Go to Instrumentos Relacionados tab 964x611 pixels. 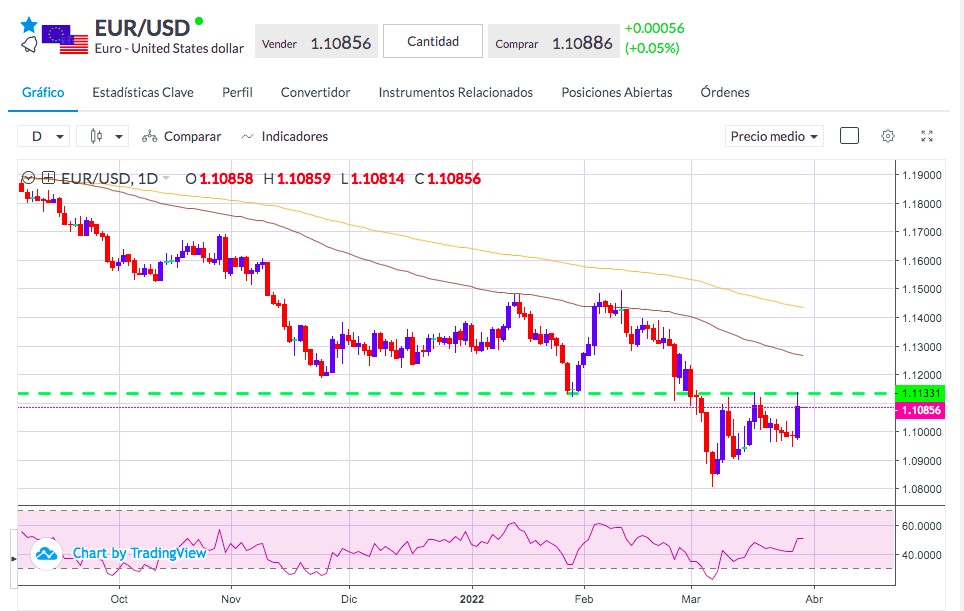point(456,92)
